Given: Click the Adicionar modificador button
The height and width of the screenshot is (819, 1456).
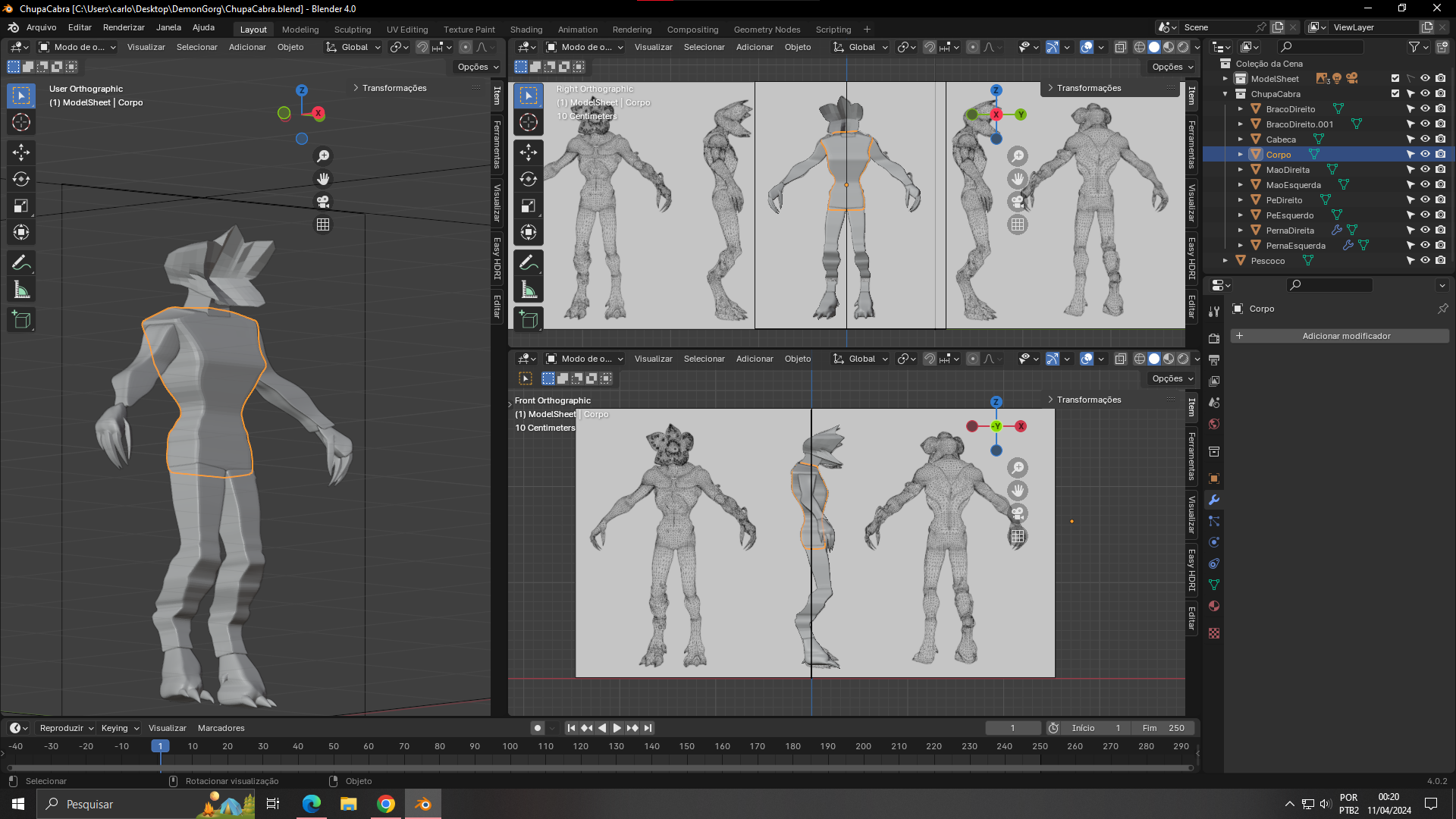Looking at the screenshot, I should [1346, 336].
